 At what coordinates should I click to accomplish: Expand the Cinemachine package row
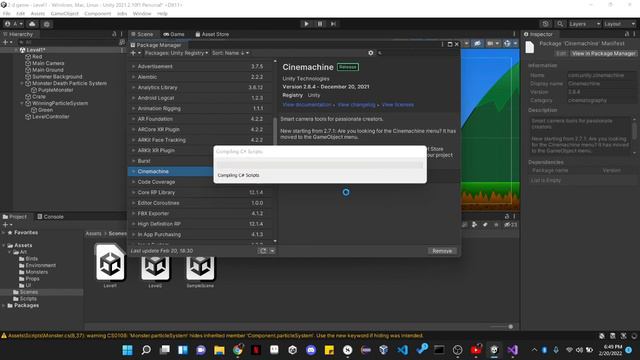pyautogui.click(x=133, y=171)
